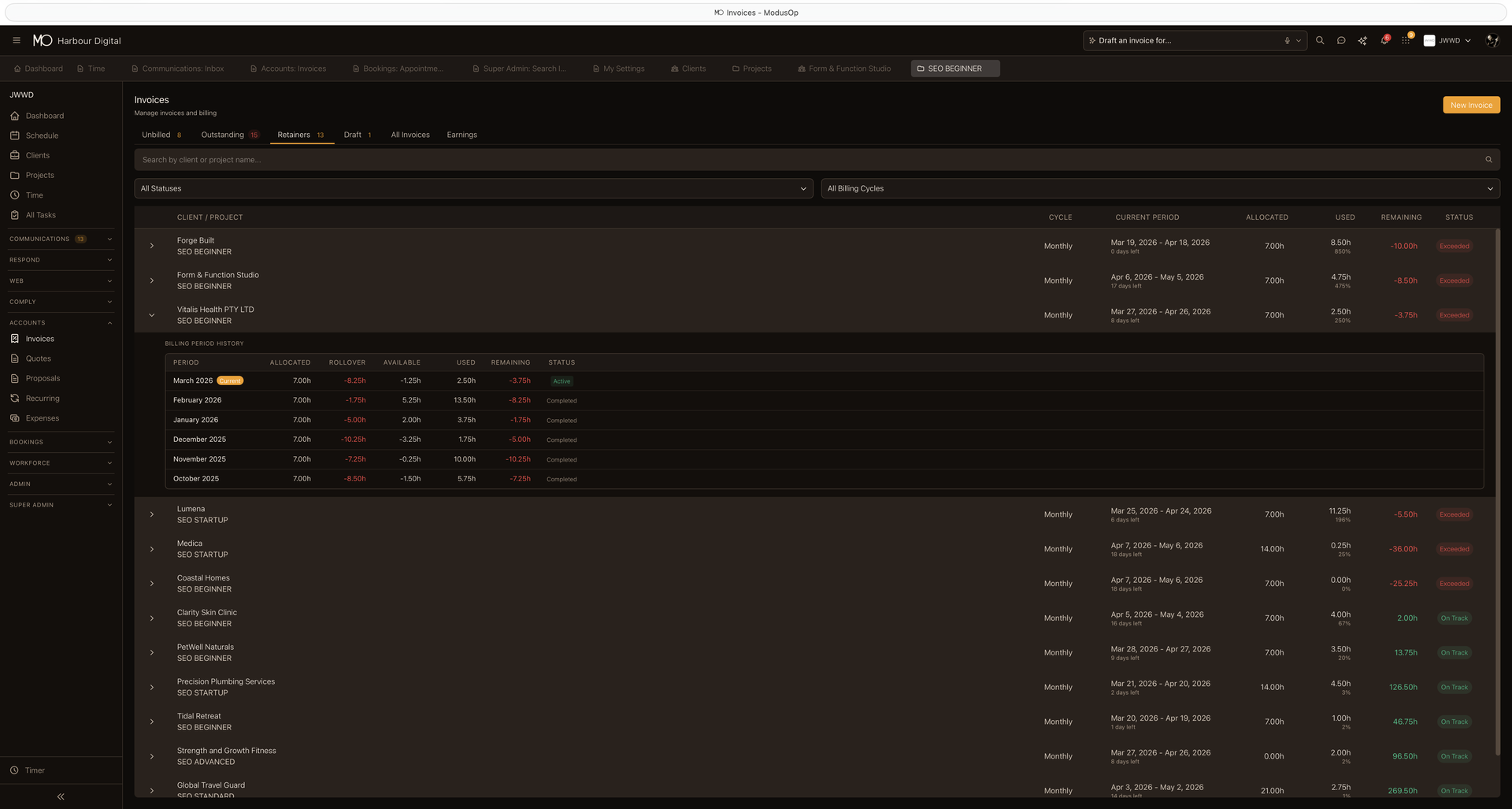Image resolution: width=1512 pixels, height=809 pixels.
Task: Open global search with the magnifier icon
Action: (x=1320, y=40)
